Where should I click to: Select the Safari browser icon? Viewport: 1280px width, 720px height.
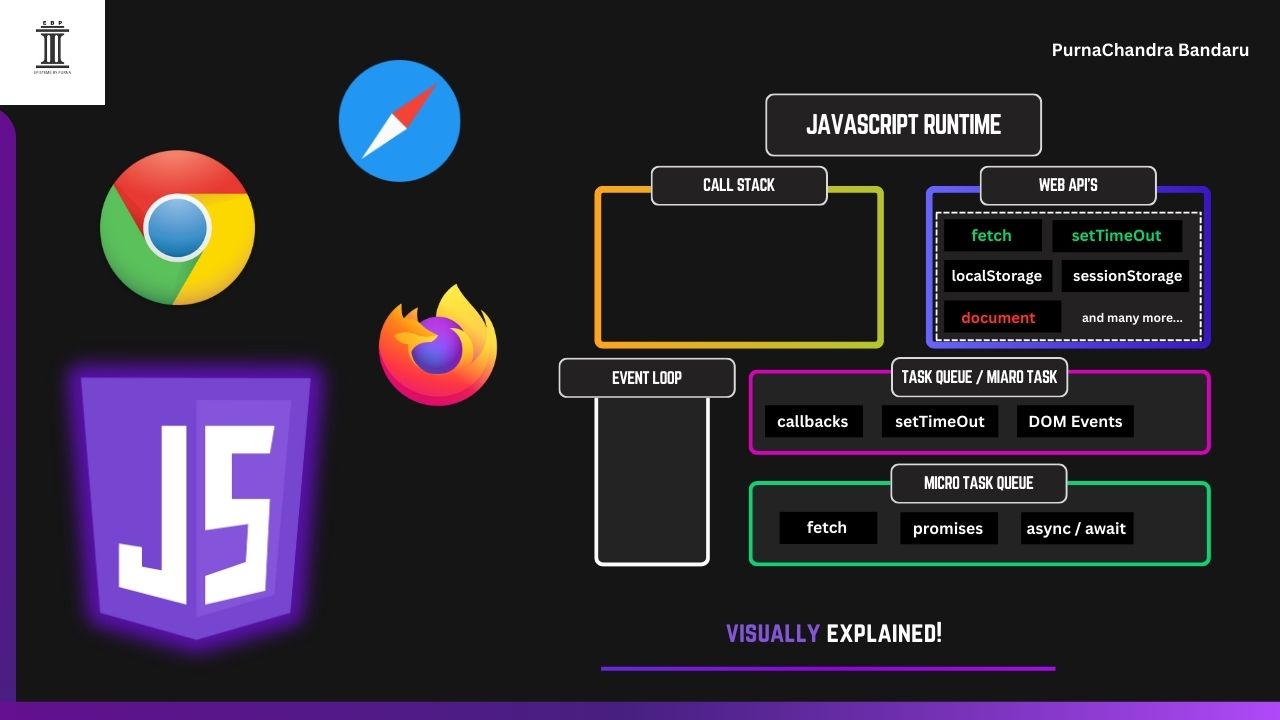coord(399,121)
